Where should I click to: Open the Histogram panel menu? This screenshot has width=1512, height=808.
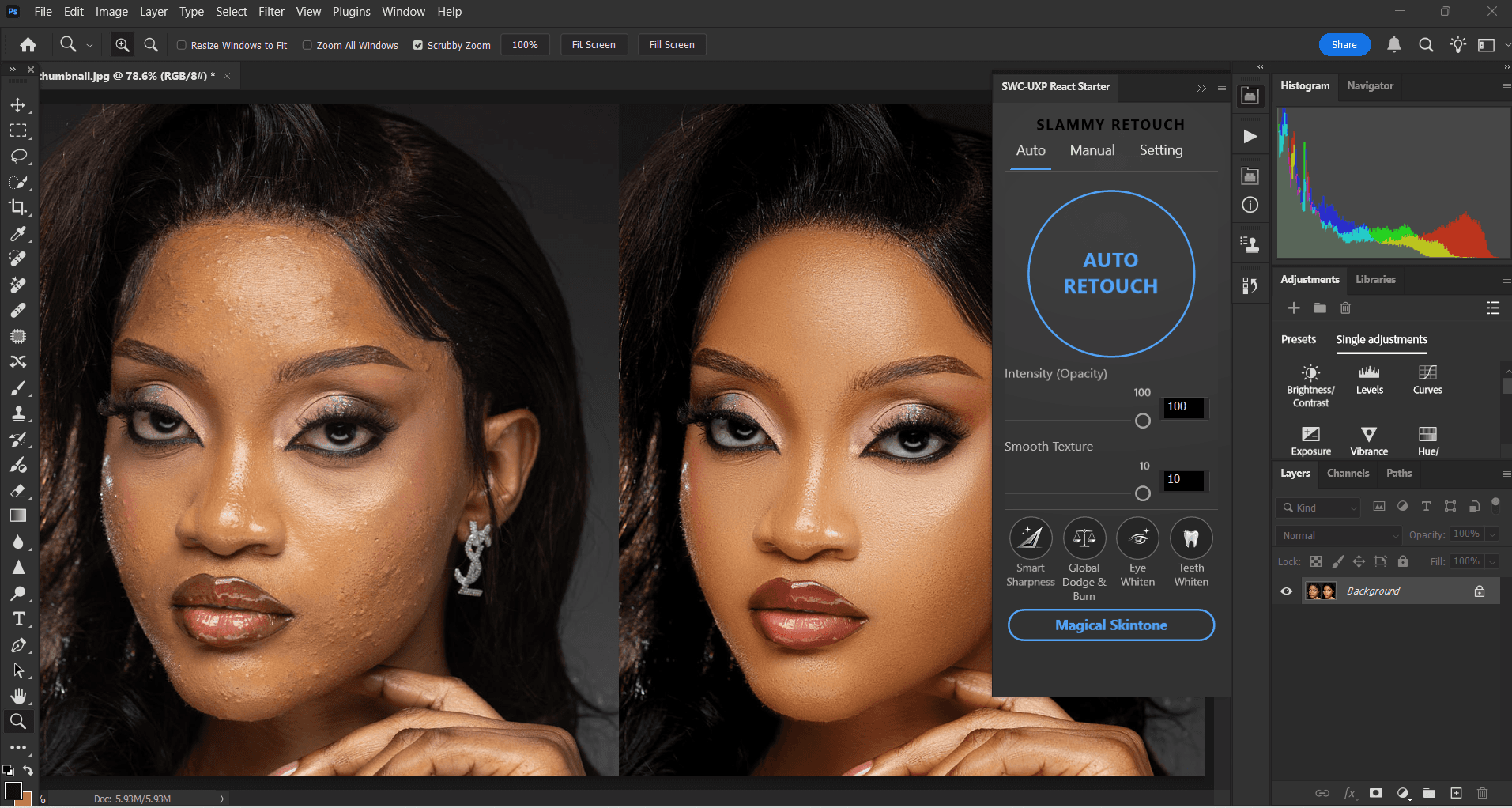pyautogui.click(x=1506, y=86)
